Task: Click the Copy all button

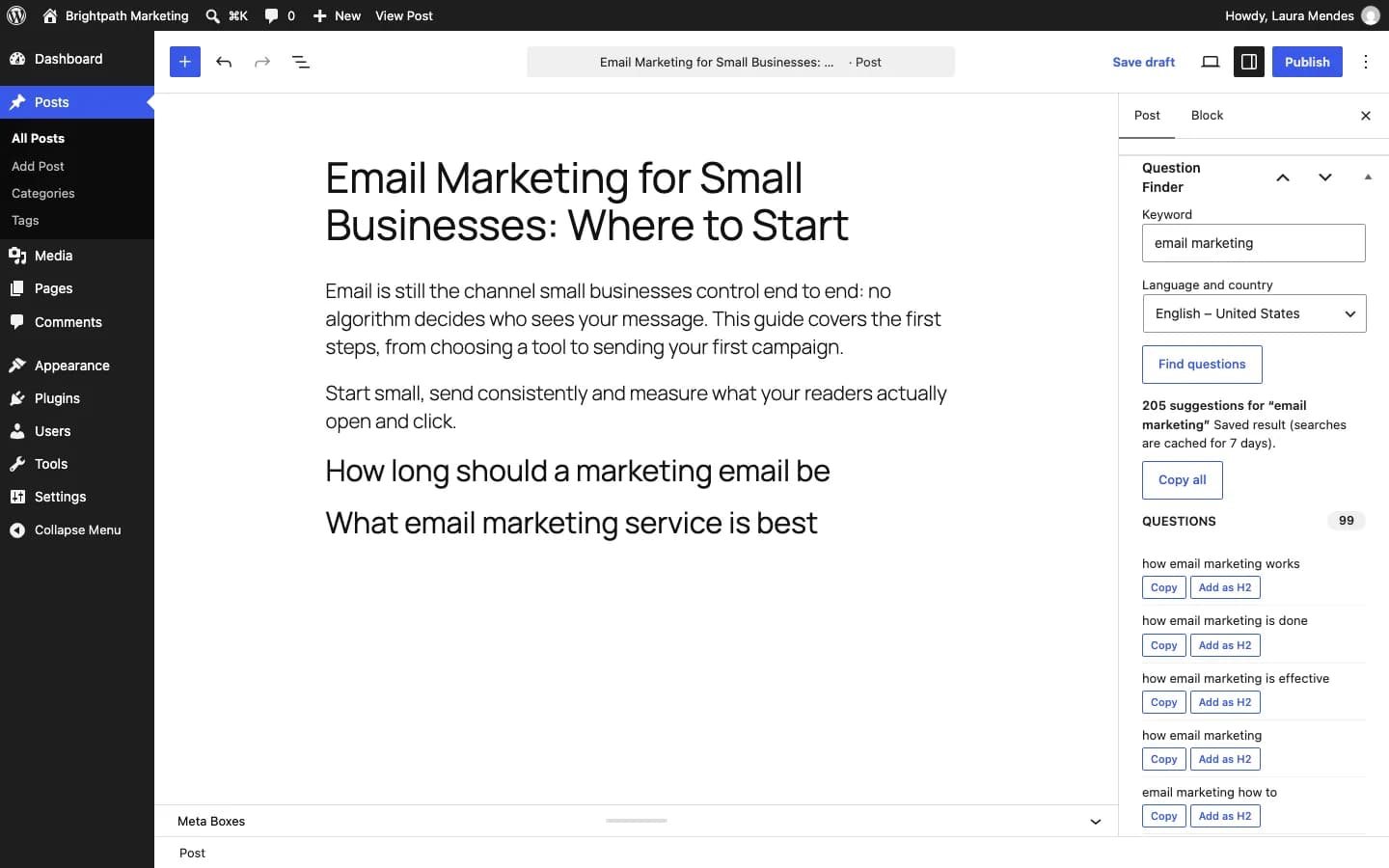Action: coord(1182,480)
